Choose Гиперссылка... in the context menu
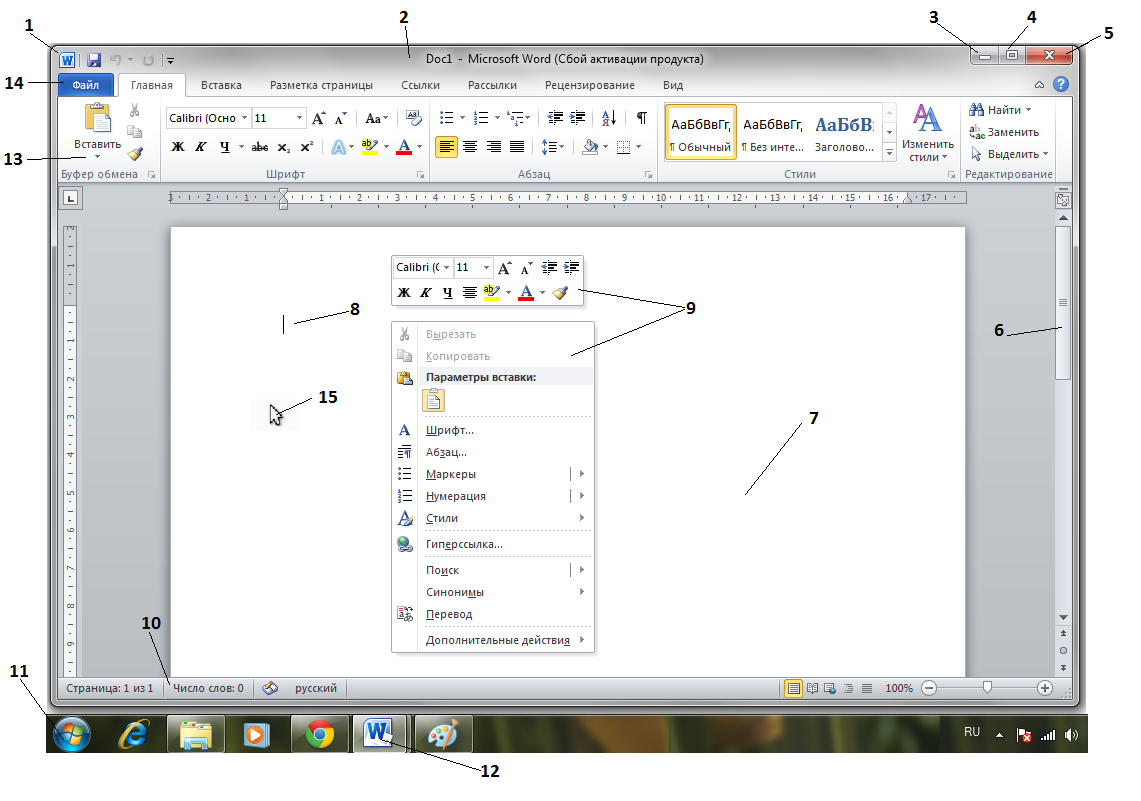The image size is (1141, 801). (493, 544)
